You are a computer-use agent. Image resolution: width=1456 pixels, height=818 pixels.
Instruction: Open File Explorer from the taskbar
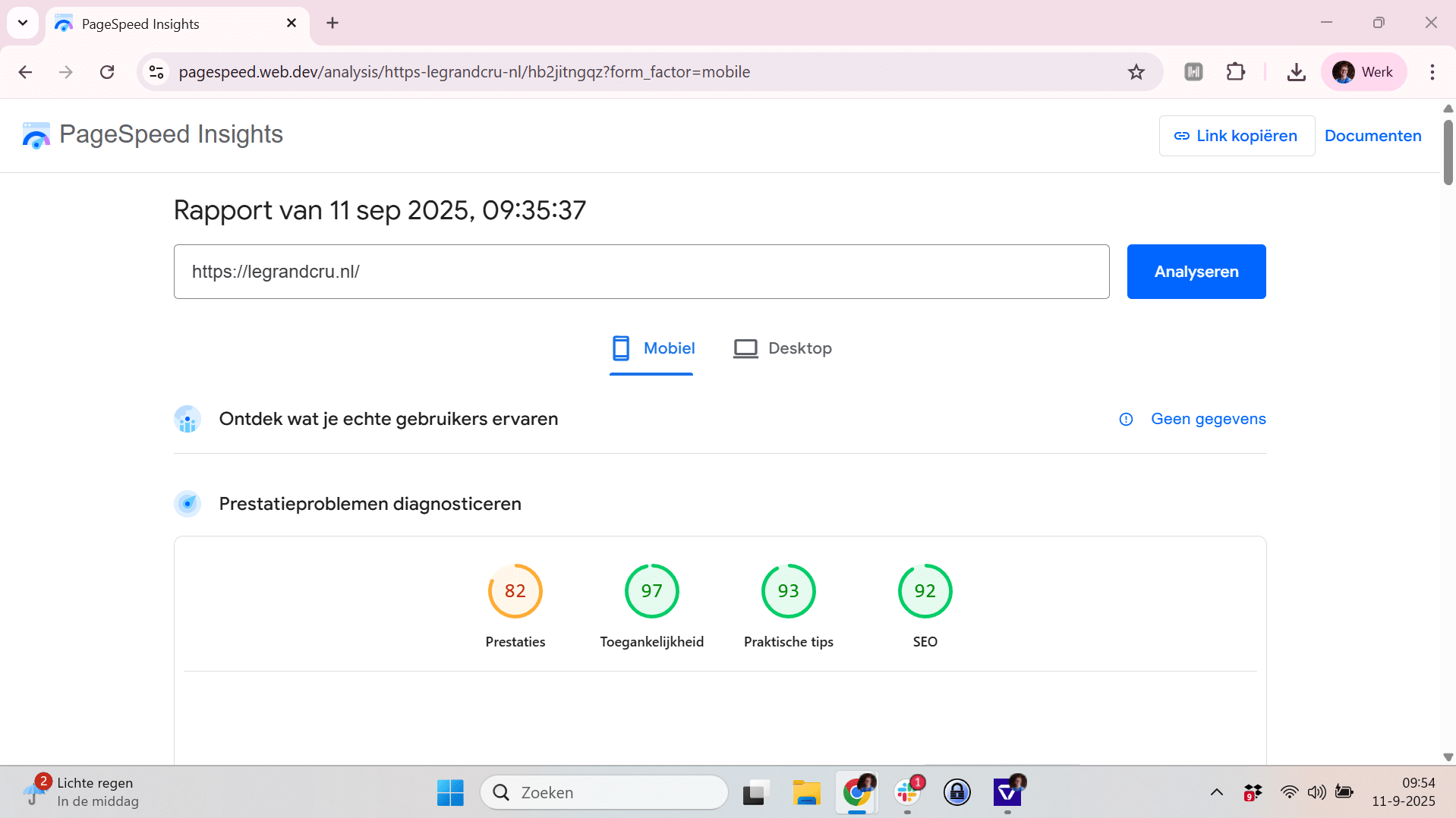[806, 792]
